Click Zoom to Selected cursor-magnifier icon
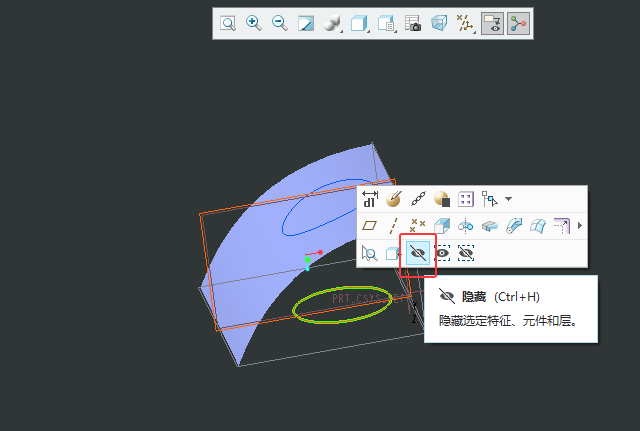This screenshot has width=640, height=431. (370, 253)
